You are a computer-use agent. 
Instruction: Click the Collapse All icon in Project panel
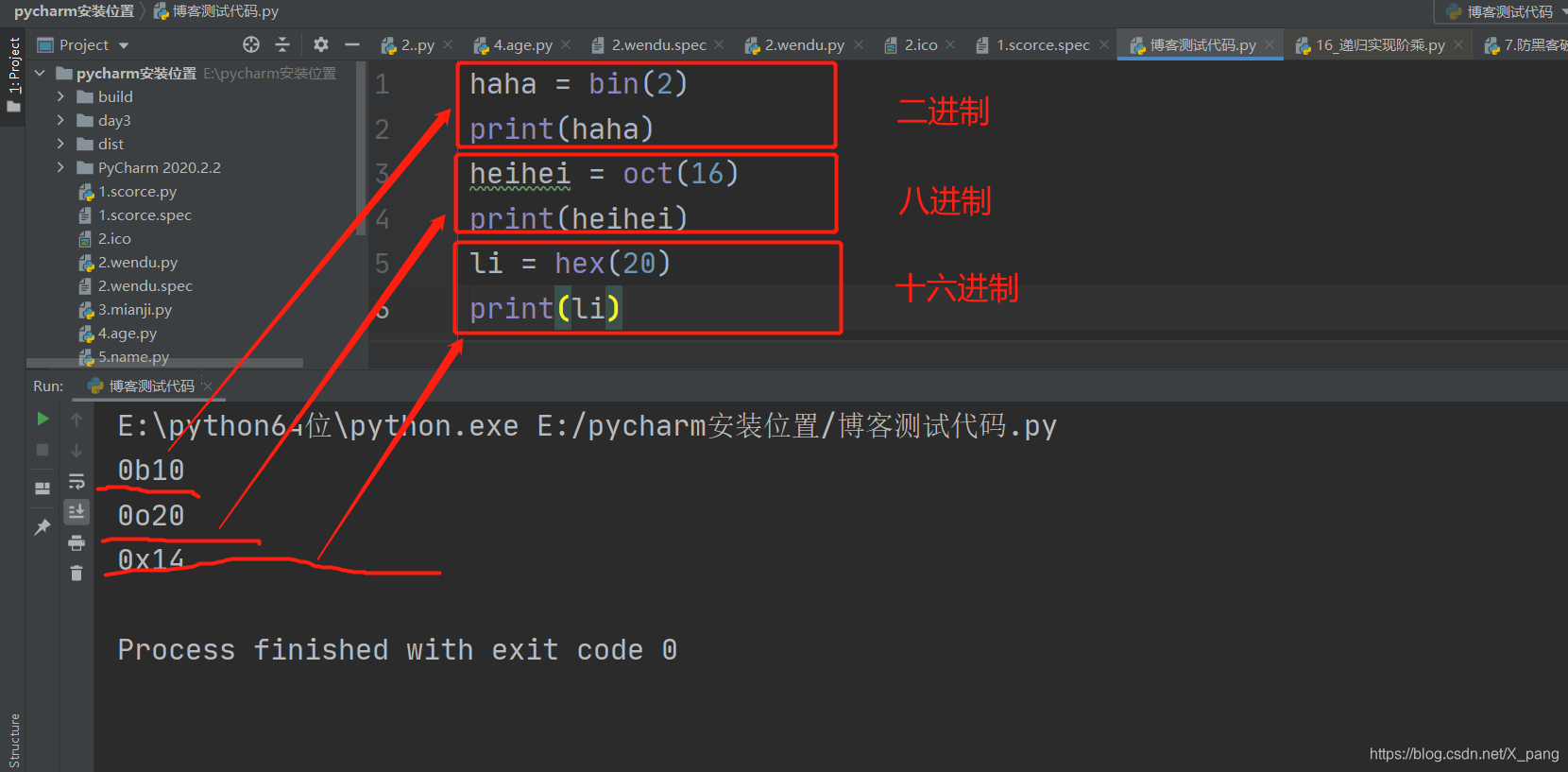[x=282, y=44]
